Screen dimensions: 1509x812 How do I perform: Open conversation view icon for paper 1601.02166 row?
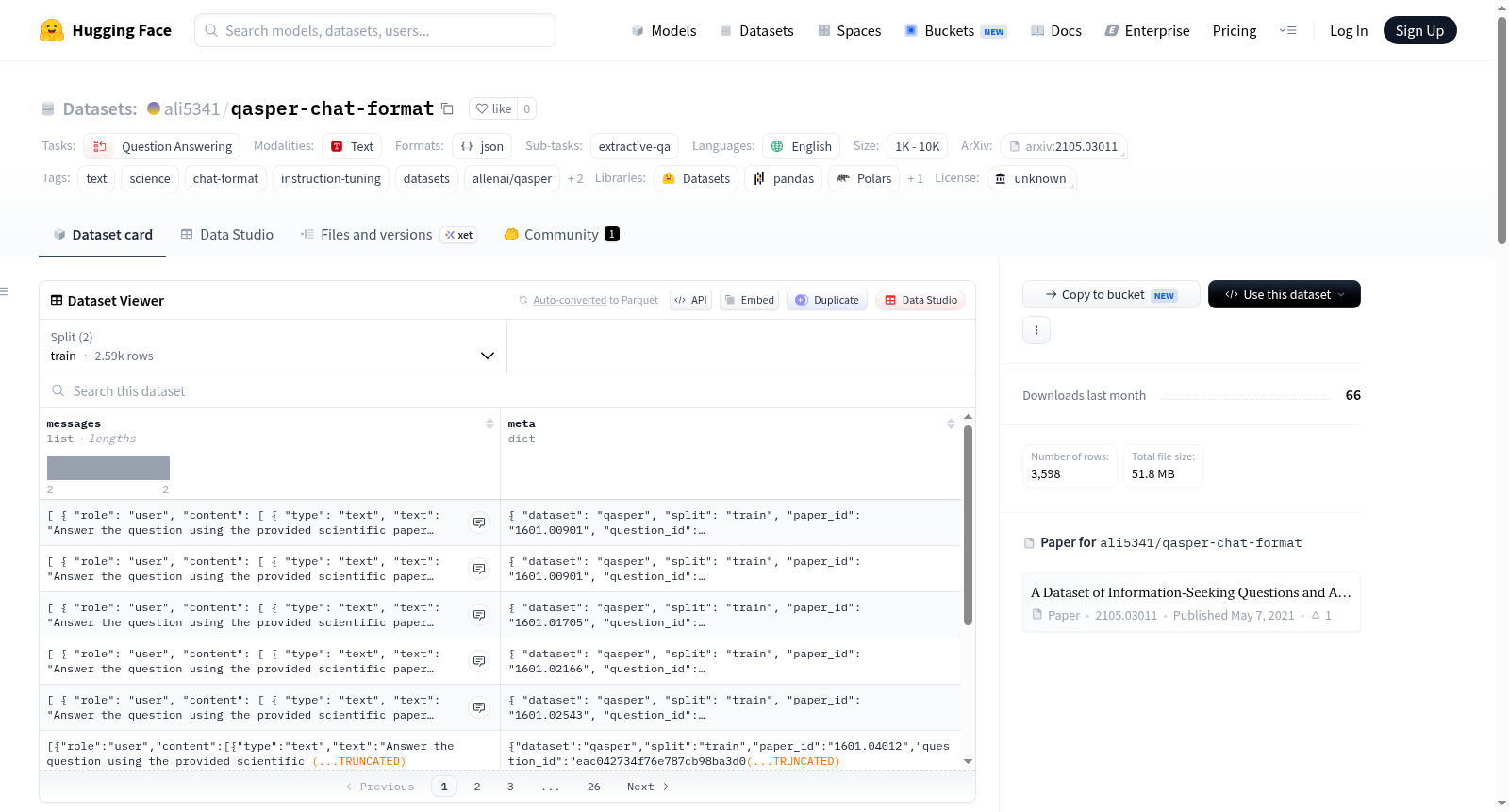click(x=479, y=661)
